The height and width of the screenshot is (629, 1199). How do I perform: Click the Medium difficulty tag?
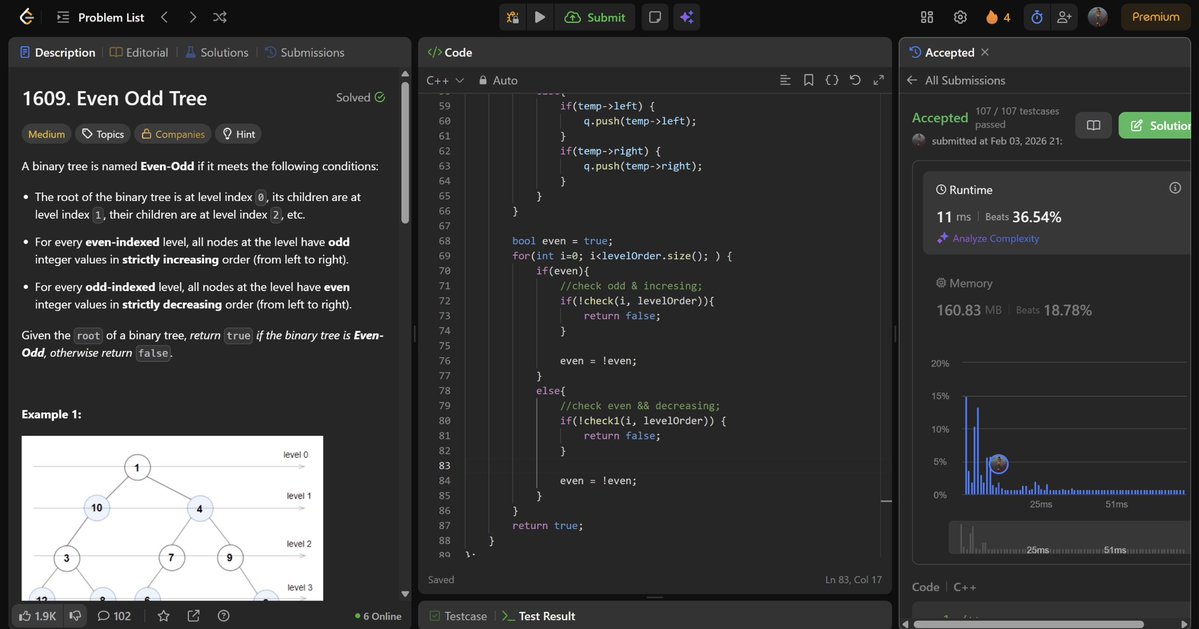[46, 134]
